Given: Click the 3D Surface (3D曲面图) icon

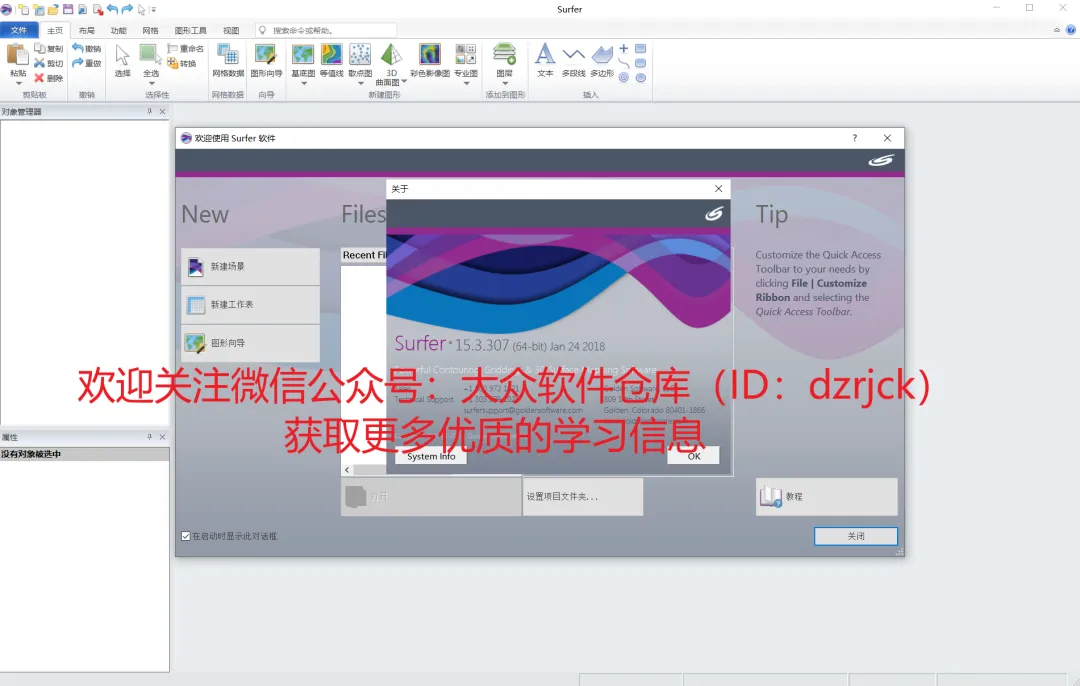Looking at the screenshot, I should click(x=391, y=54).
